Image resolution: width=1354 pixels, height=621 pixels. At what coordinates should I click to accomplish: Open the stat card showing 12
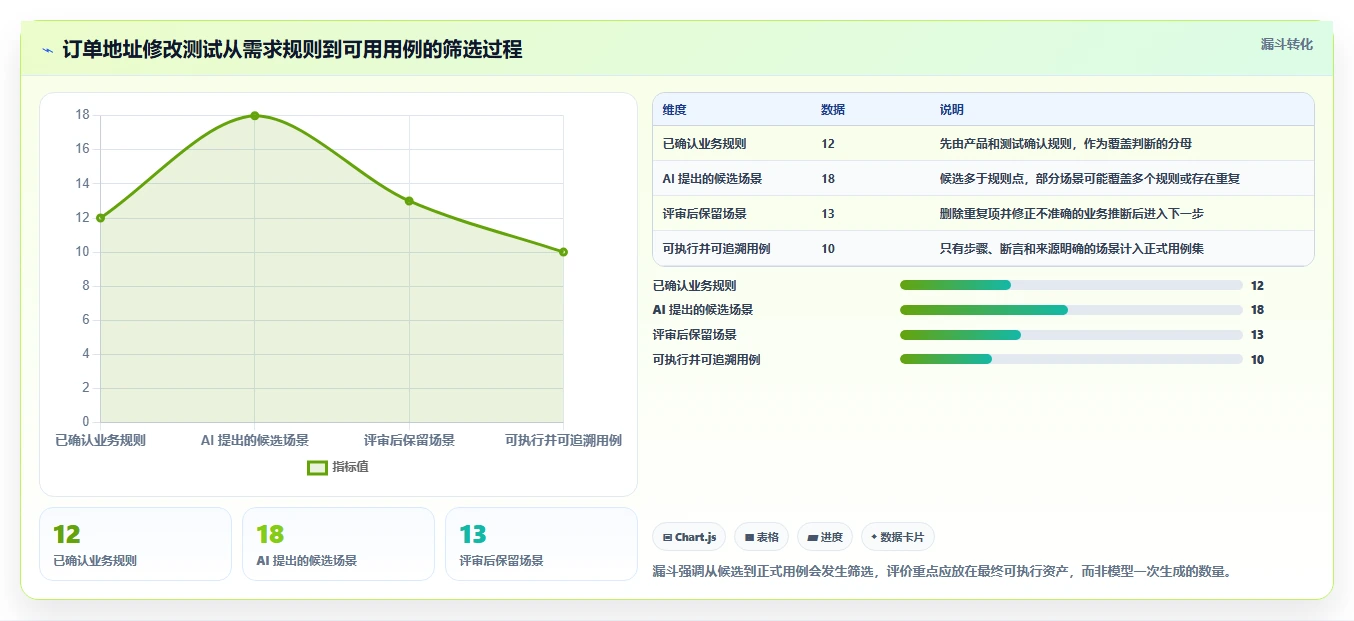click(x=135, y=544)
